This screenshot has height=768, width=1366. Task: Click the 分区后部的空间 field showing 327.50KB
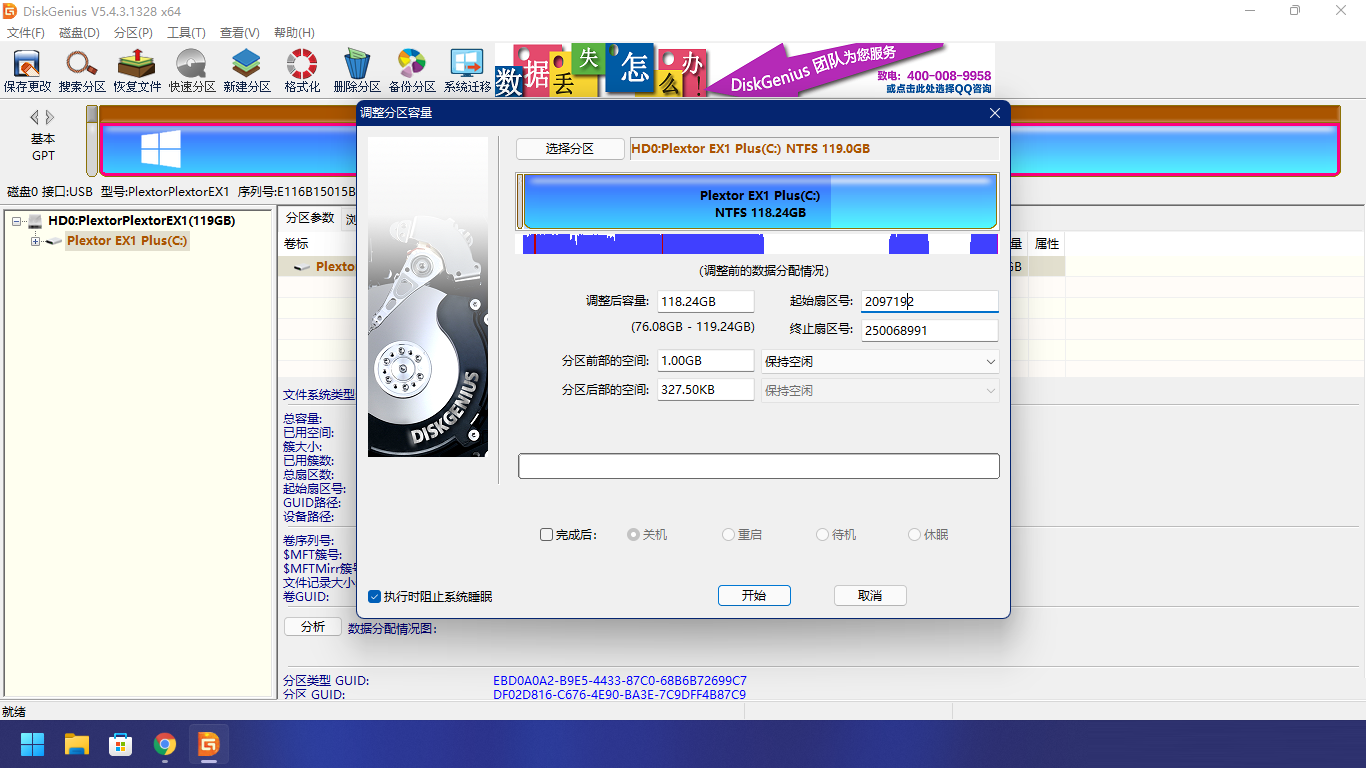706,390
